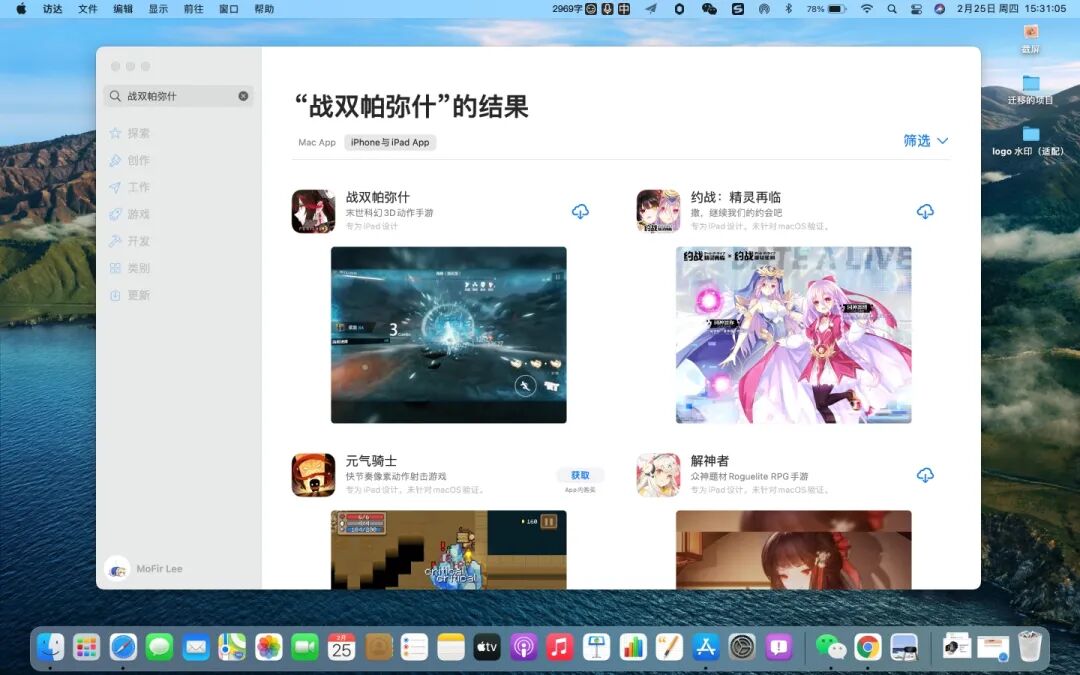Open Apple TV from the dock

pyautogui.click(x=487, y=647)
